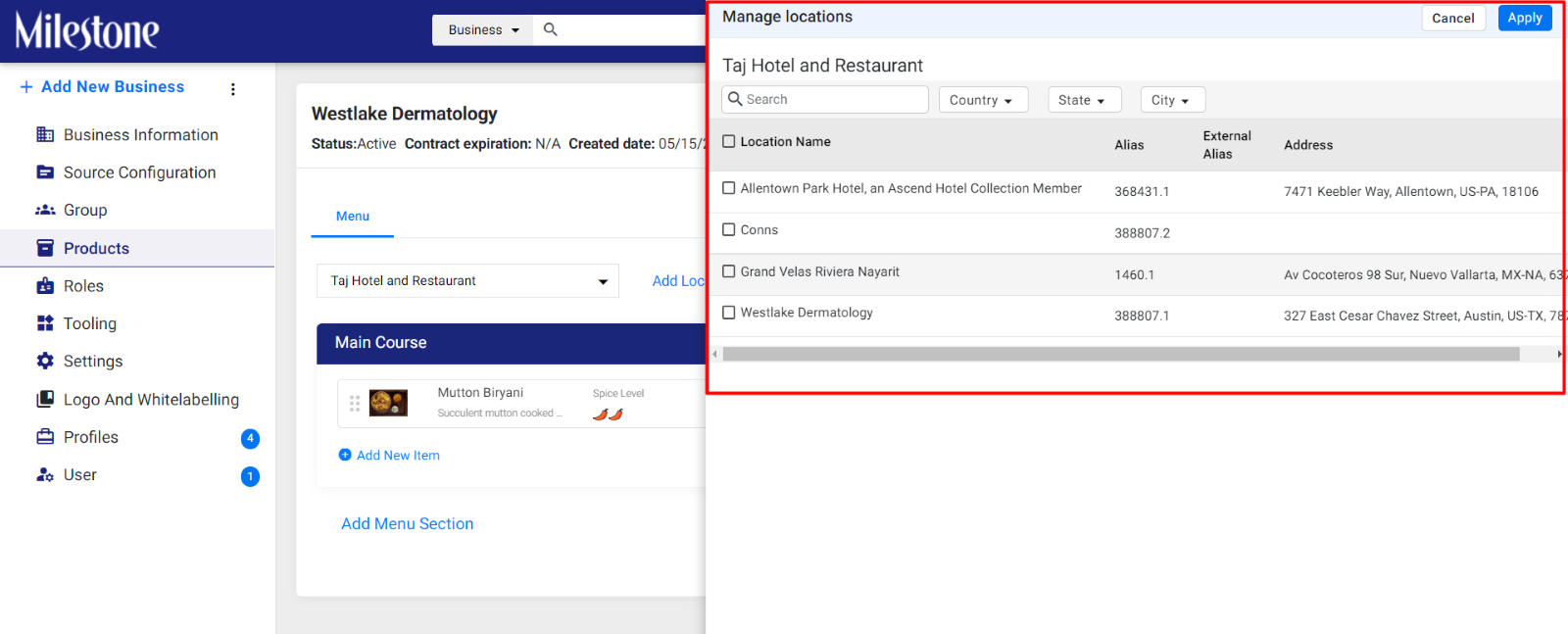Click the Roles badge icon
Image resolution: width=1568 pixels, height=634 pixels.
[x=45, y=286]
